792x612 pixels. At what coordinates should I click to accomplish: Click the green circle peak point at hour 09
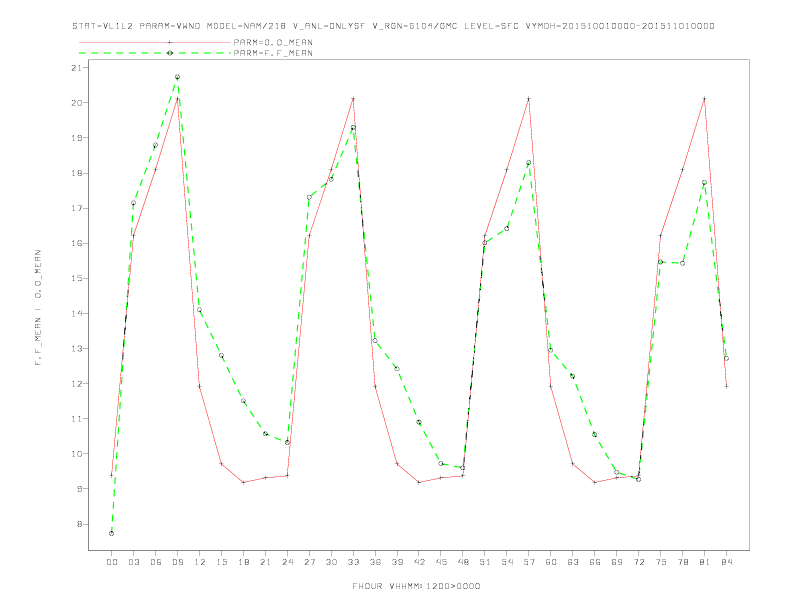177,77
